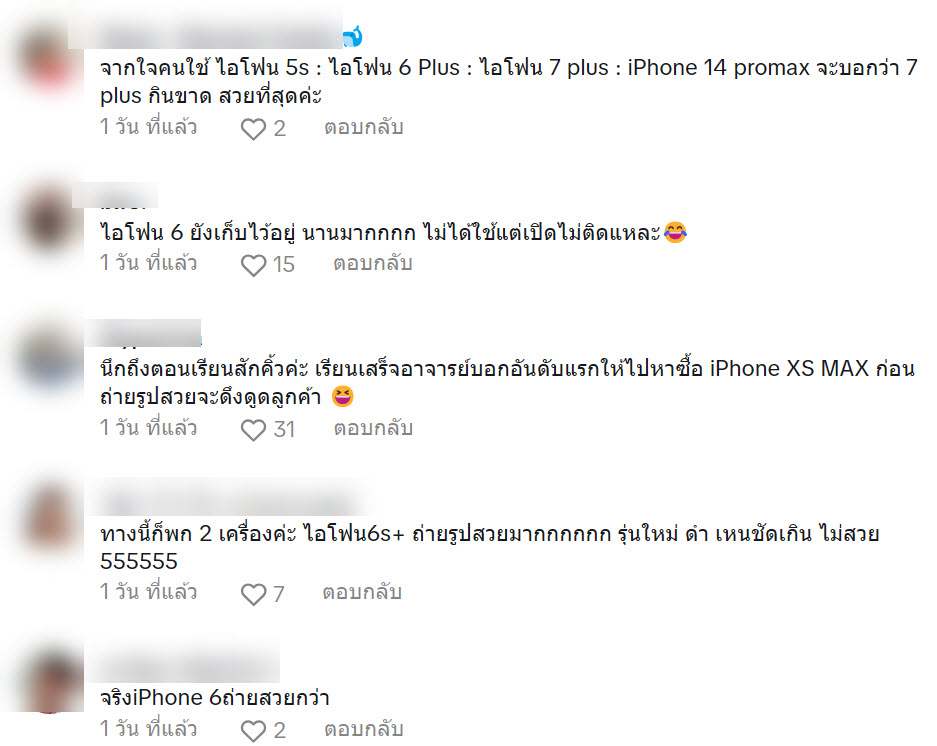Reply to the comment with 15 likes

(373, 264)
